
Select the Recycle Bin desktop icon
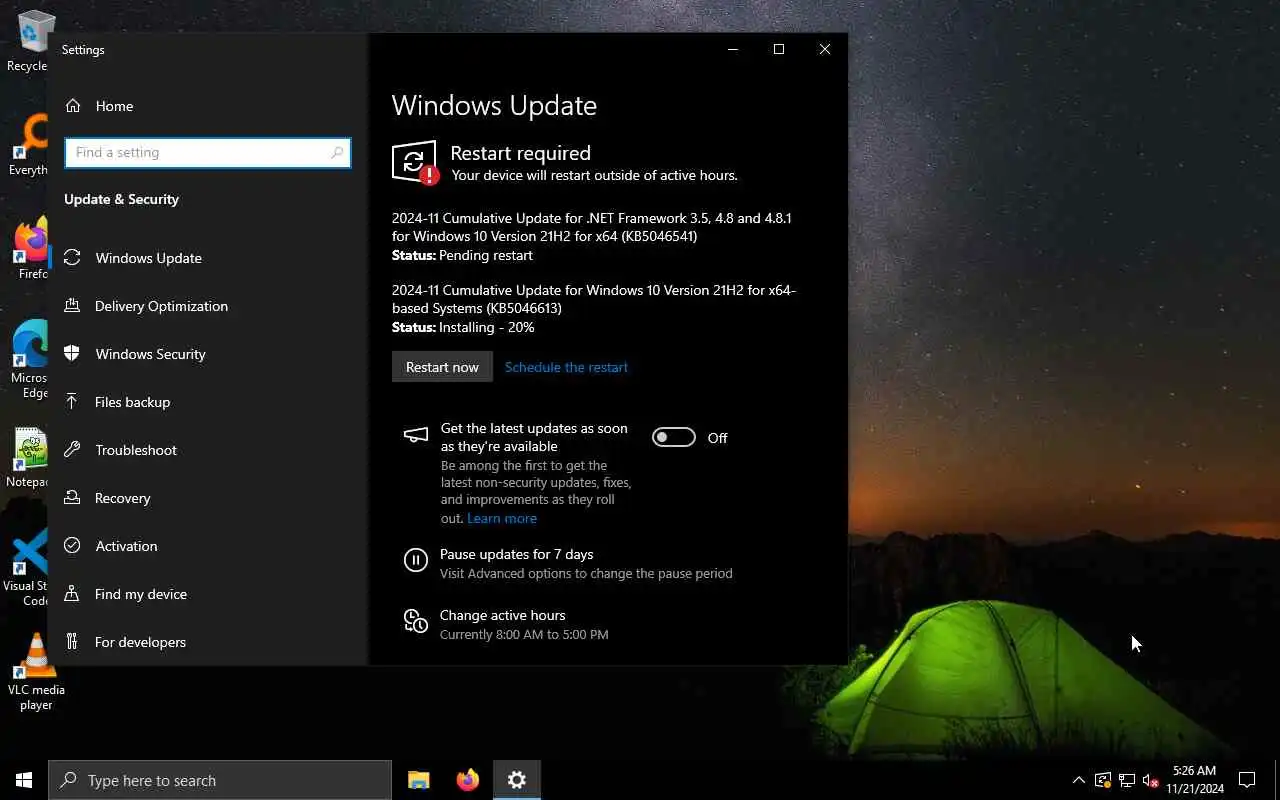28,42
